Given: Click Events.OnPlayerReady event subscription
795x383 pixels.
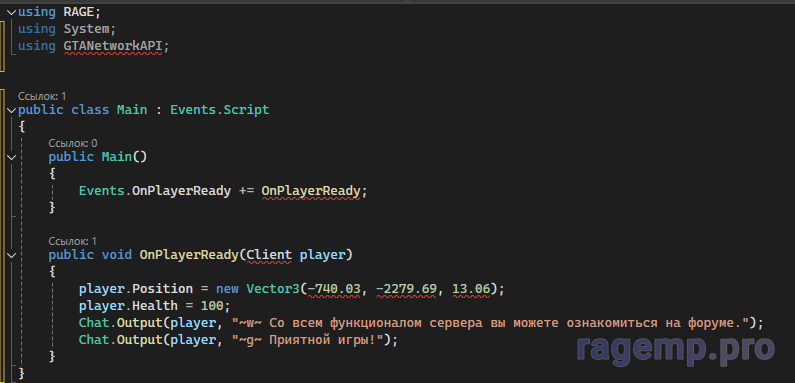Looking at the screenshot, I should point(155,191).
